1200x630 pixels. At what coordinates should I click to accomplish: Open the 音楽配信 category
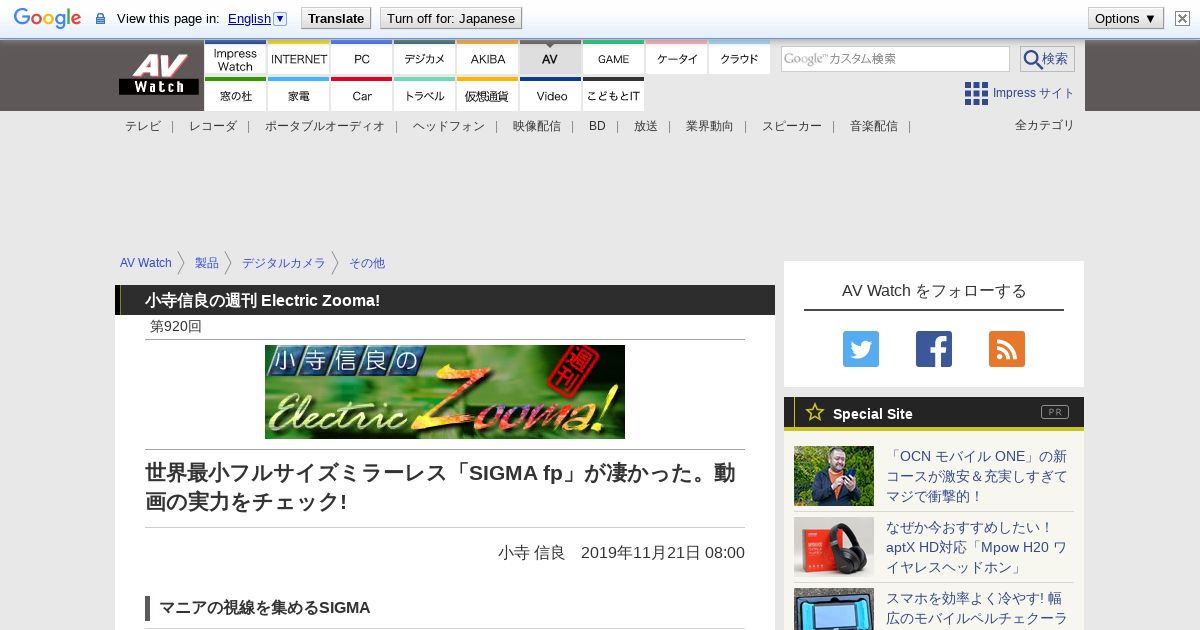click(x=874, y=126)
